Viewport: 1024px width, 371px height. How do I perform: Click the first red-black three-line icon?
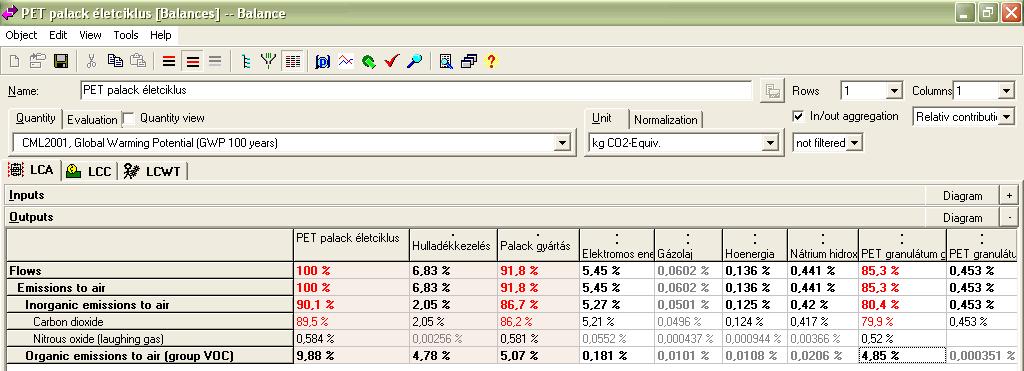pos(169,61)
